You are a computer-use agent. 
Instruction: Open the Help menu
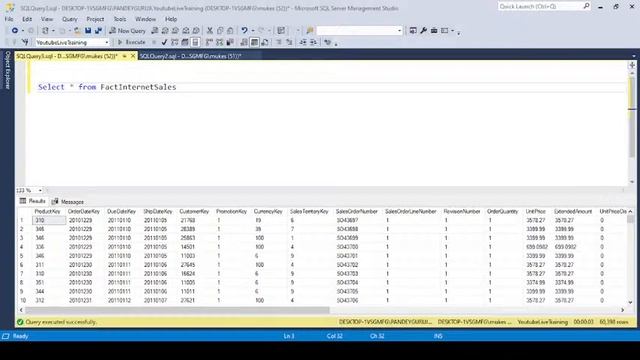(171, 19)
